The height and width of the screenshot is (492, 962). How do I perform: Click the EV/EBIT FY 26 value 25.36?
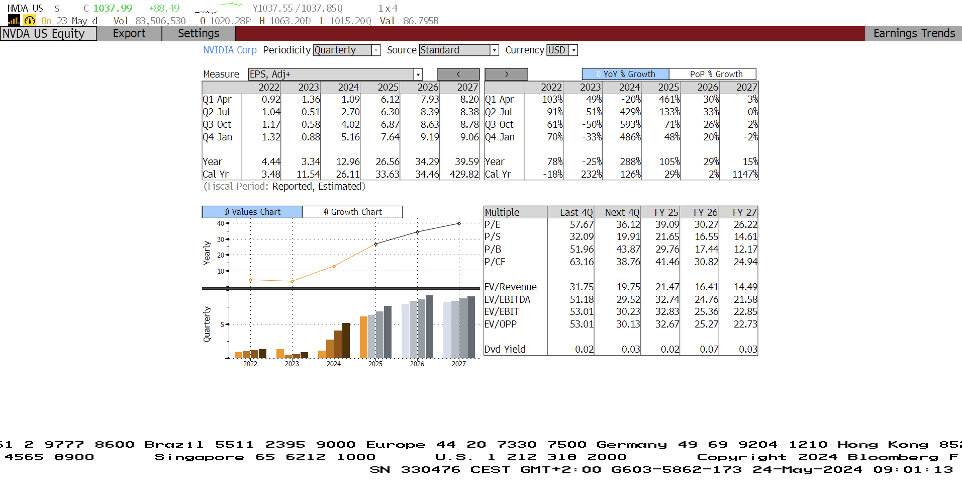[706, 312]
